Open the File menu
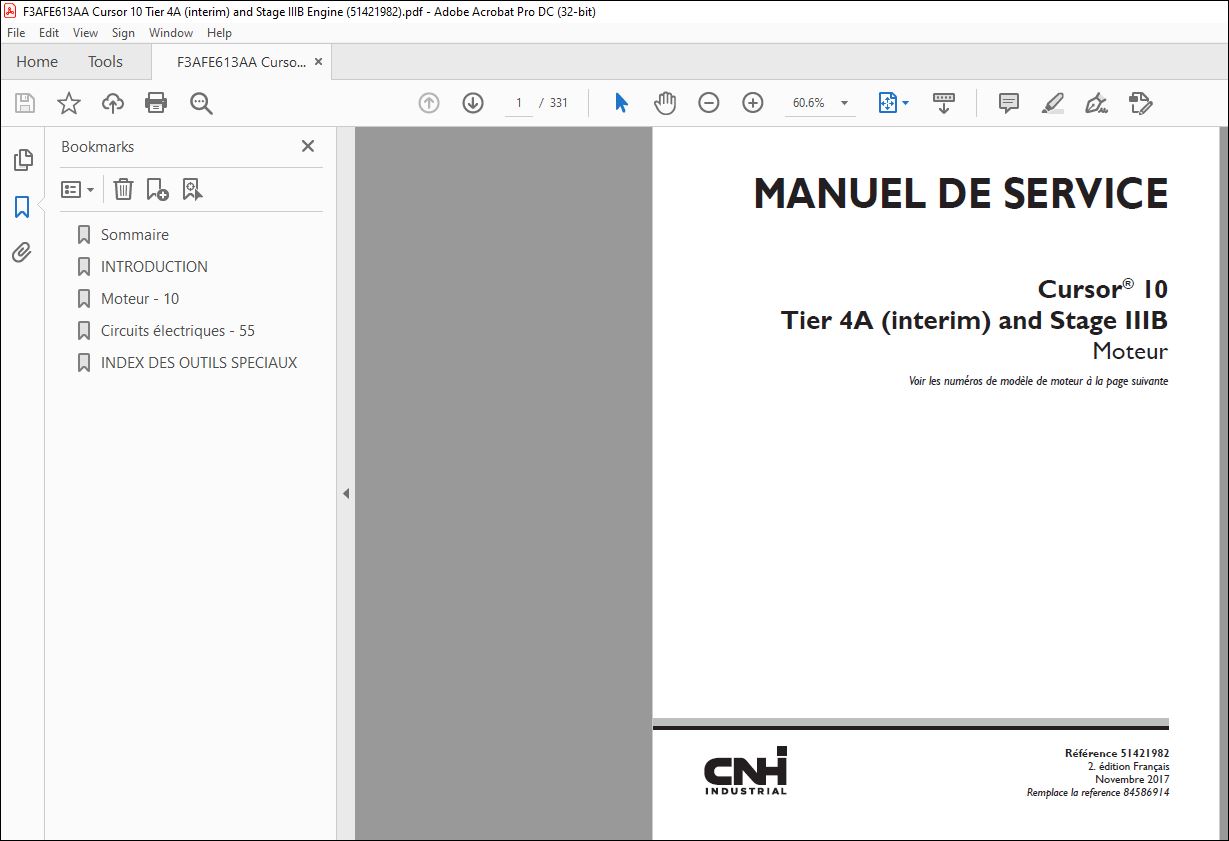 click(x=16, y=33)
